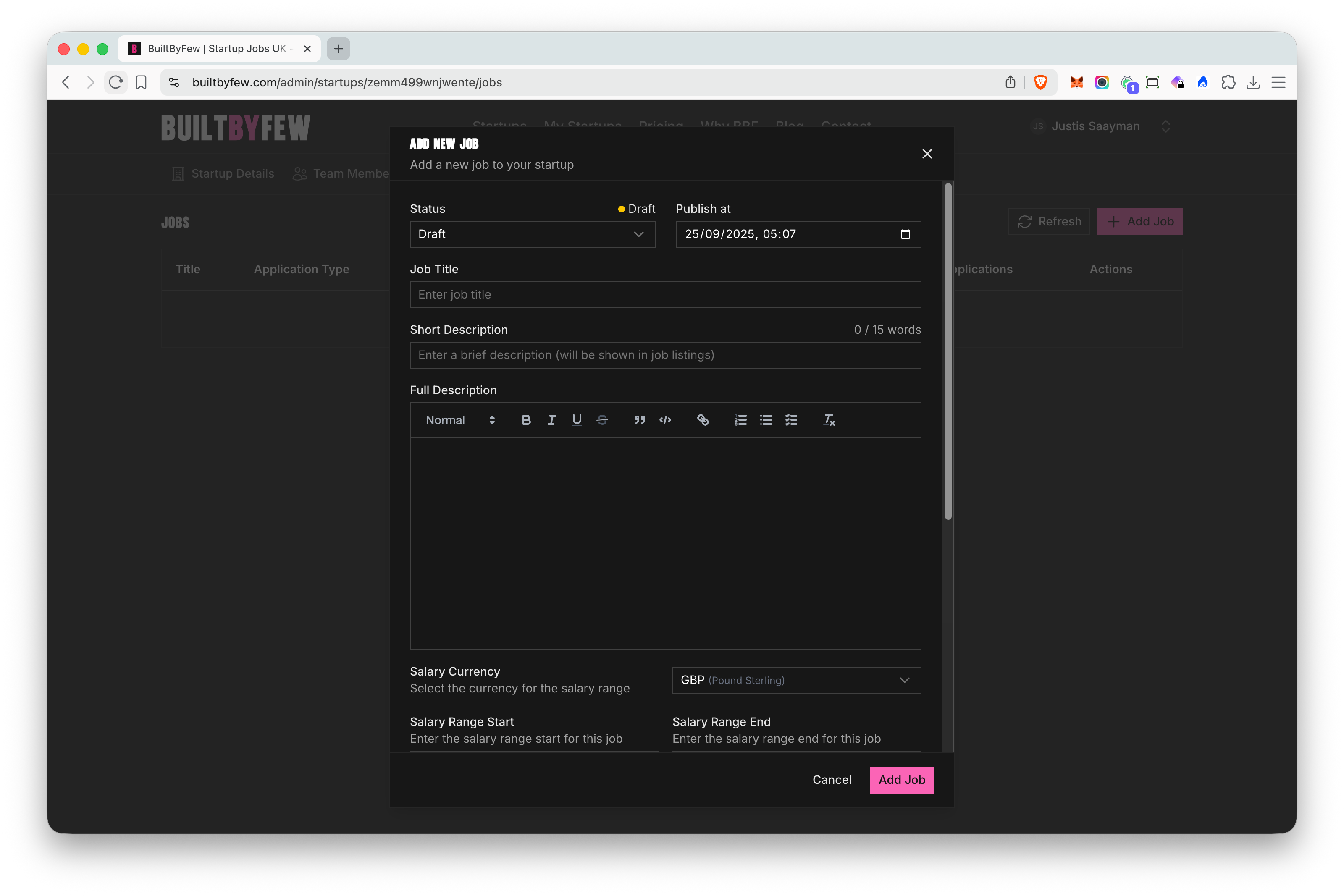Cancel adding the new job
This screenshot has height=896, width=1344.
(832, 779)
